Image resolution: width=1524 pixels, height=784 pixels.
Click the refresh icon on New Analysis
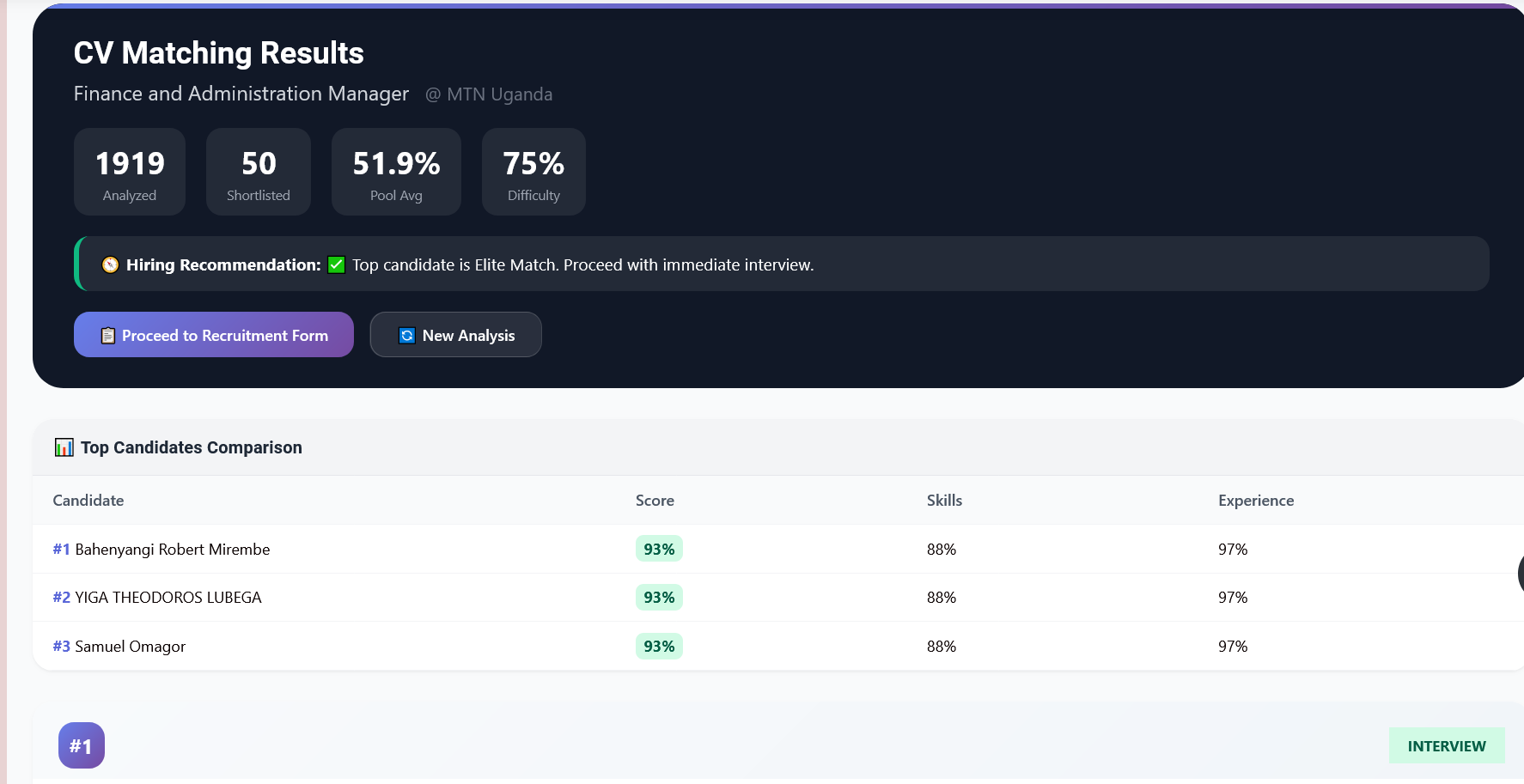pos(407,336)
